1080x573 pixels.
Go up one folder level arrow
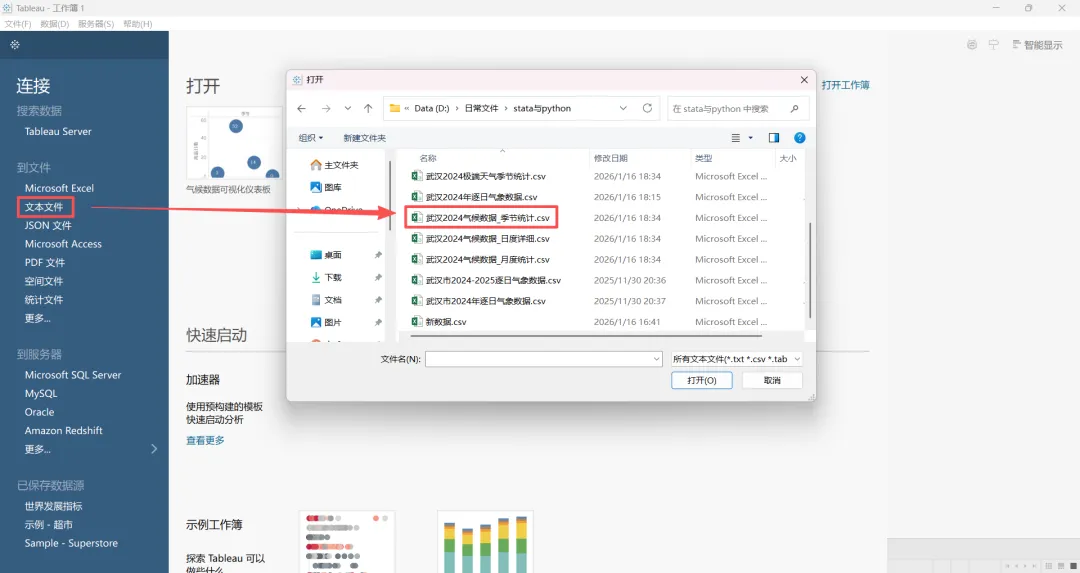368,108
